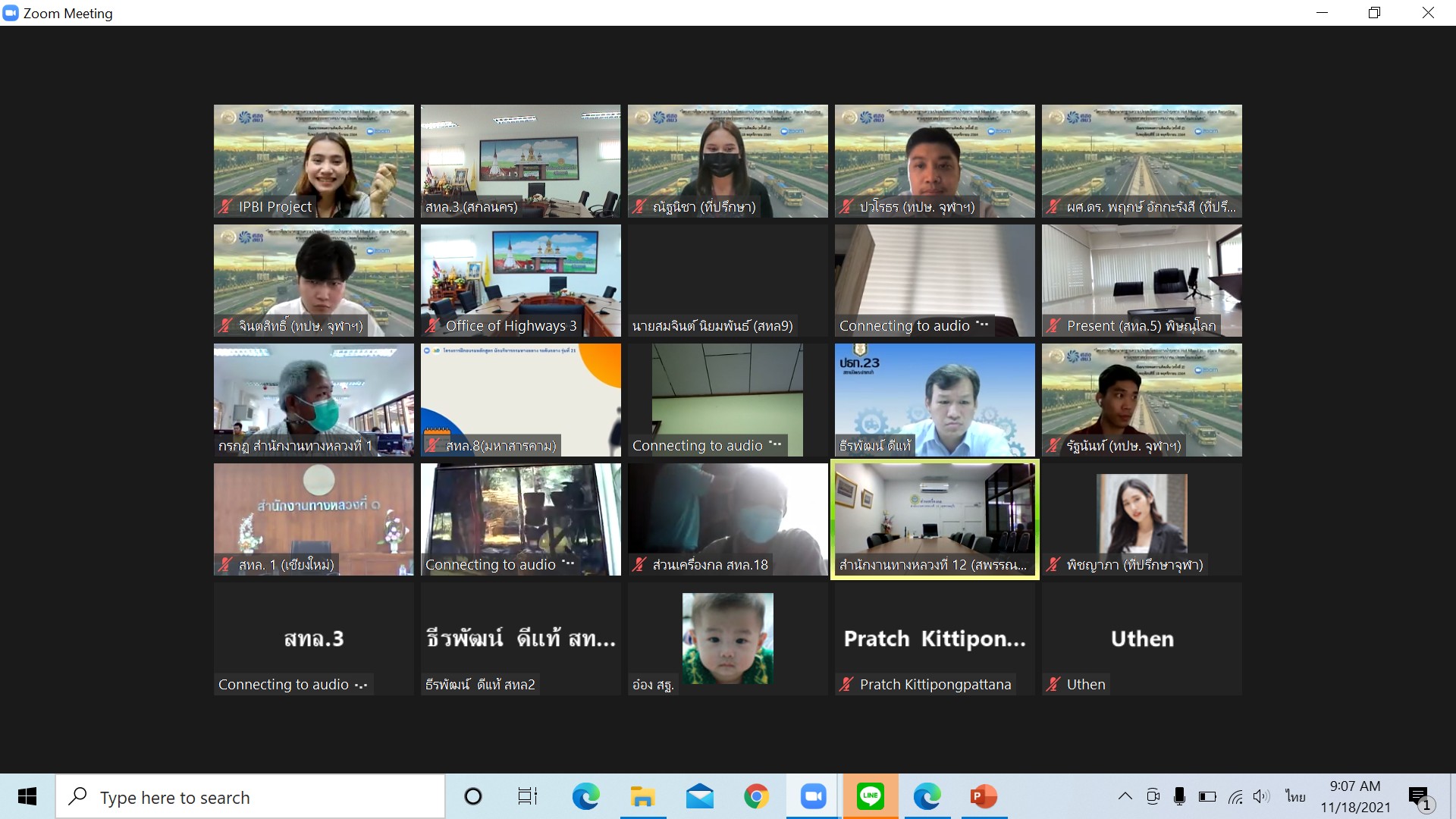Open Task View button
This screenshot has height=819, width=1456.
click(527, 796)
